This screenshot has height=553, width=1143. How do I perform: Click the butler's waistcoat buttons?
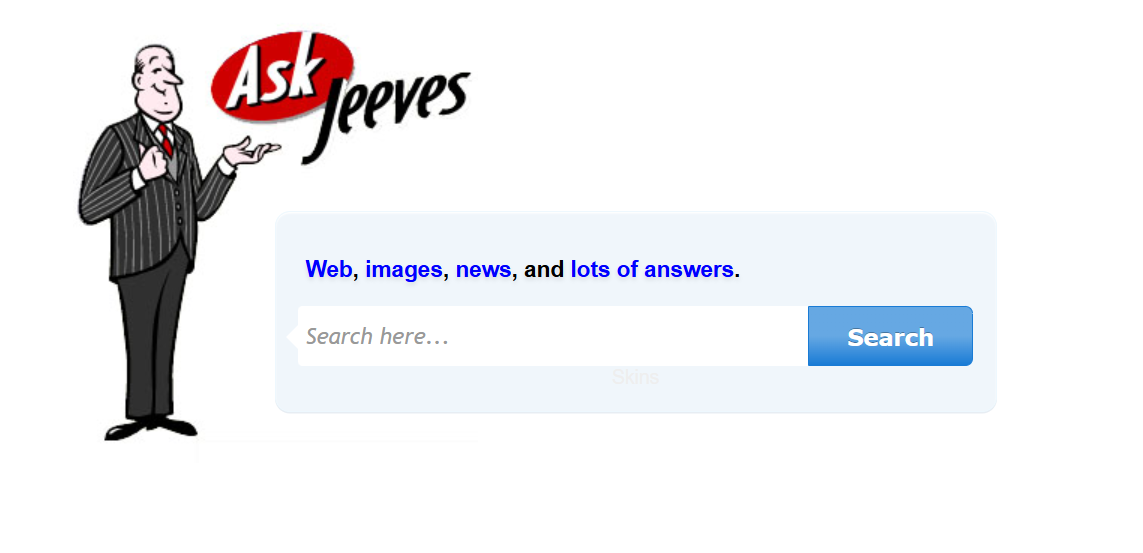[178, 208]
